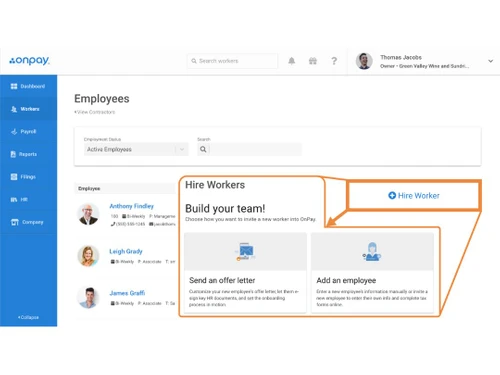Image resolution: width=500 pixels, height=375 pixels.
Task: Click the offer letter envelope icon
Action: pyautogui.click(x=245, y=252)
